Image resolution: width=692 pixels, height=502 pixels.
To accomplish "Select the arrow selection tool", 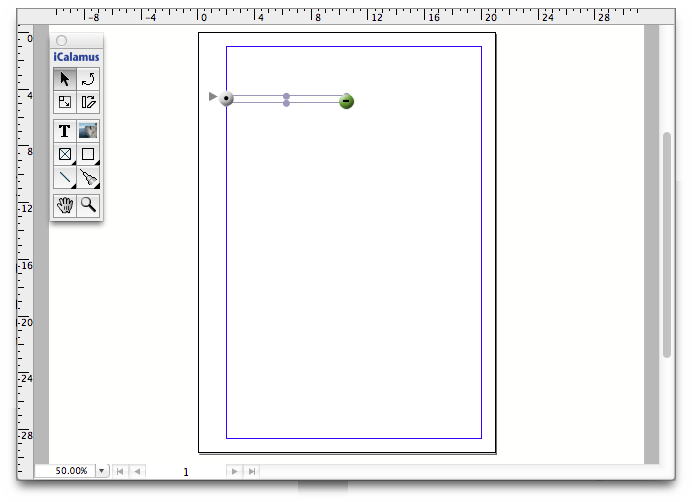I will pos(65,79).
